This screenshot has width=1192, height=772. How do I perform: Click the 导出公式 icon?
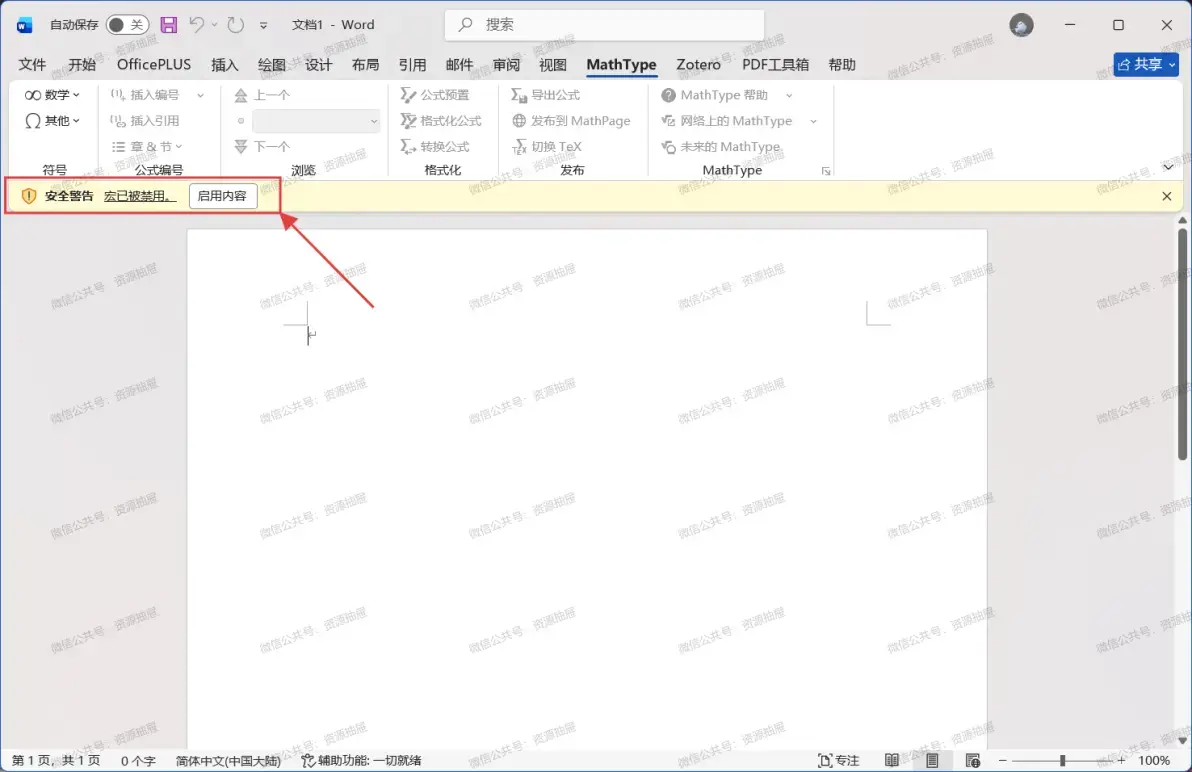coord(519,95)
